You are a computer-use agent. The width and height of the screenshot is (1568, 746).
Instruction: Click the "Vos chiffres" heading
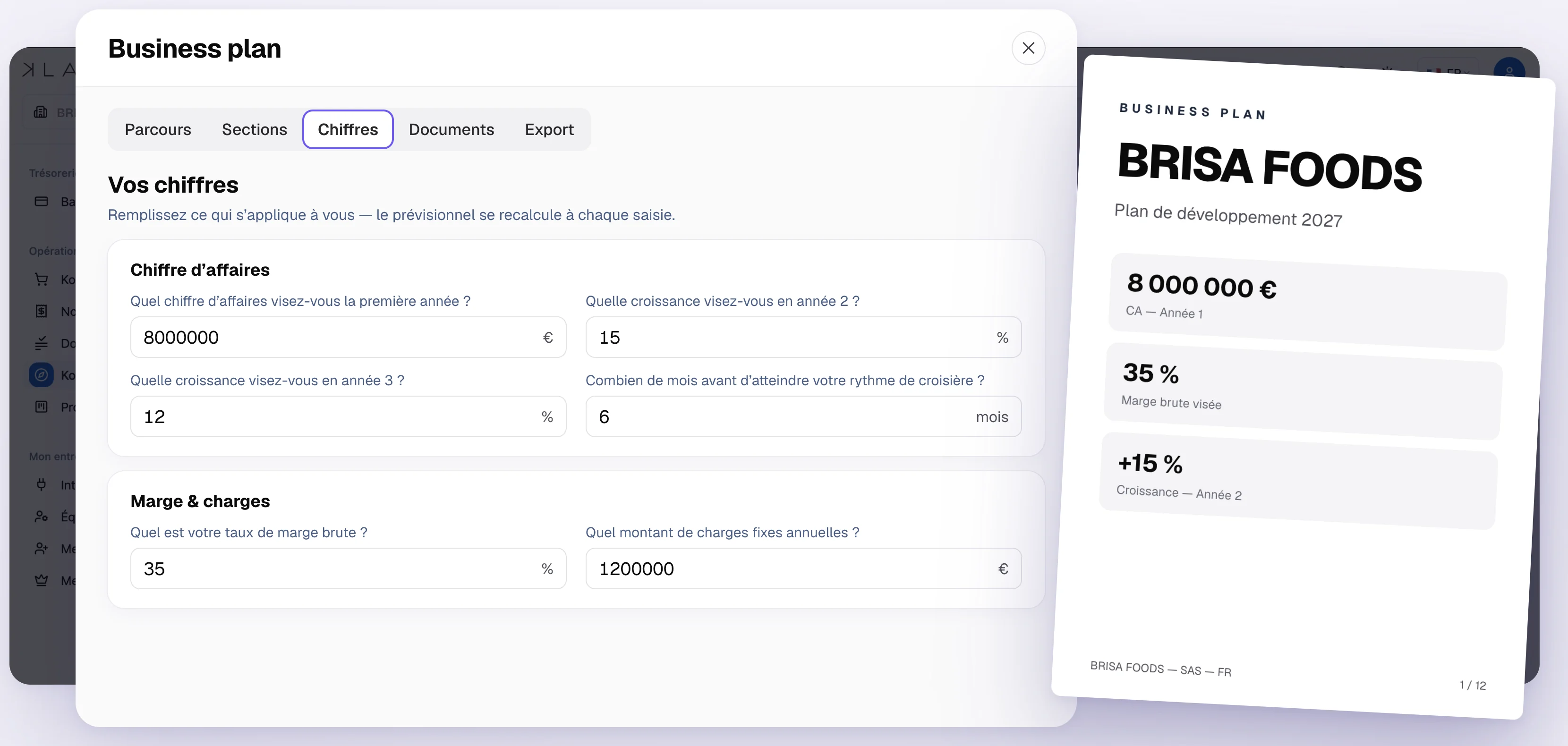173,184
